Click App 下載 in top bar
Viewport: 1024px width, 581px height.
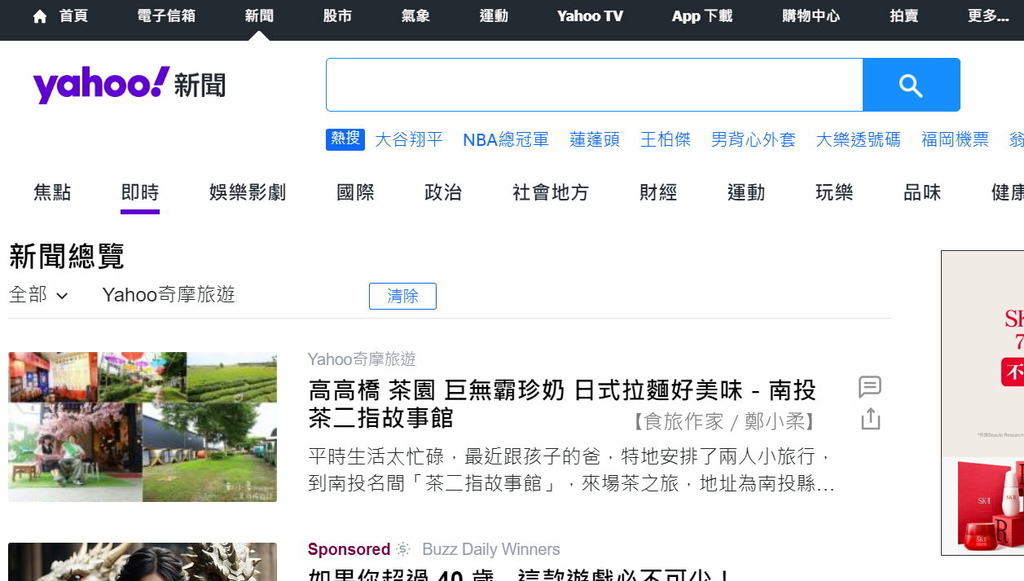(702, 16)
